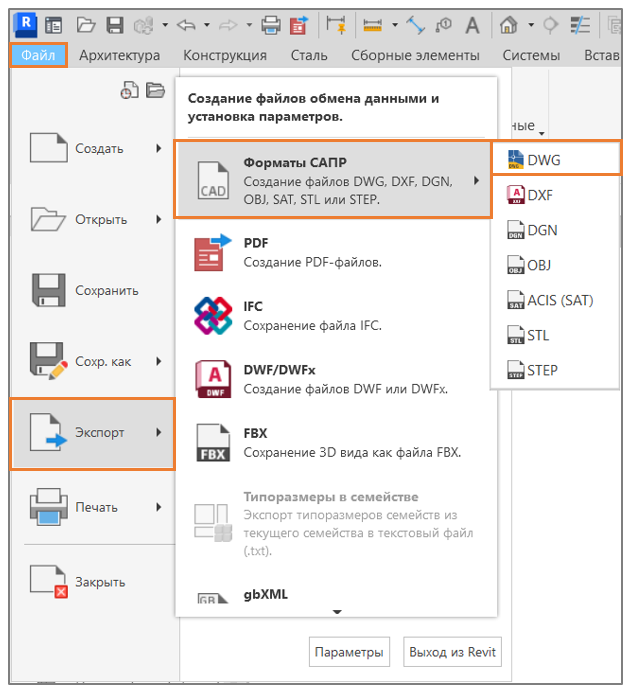Viewport: 633px width, 692px height.
Task: Choose DGN in the CAD formats submenu
Action: [x=554, y=230]
